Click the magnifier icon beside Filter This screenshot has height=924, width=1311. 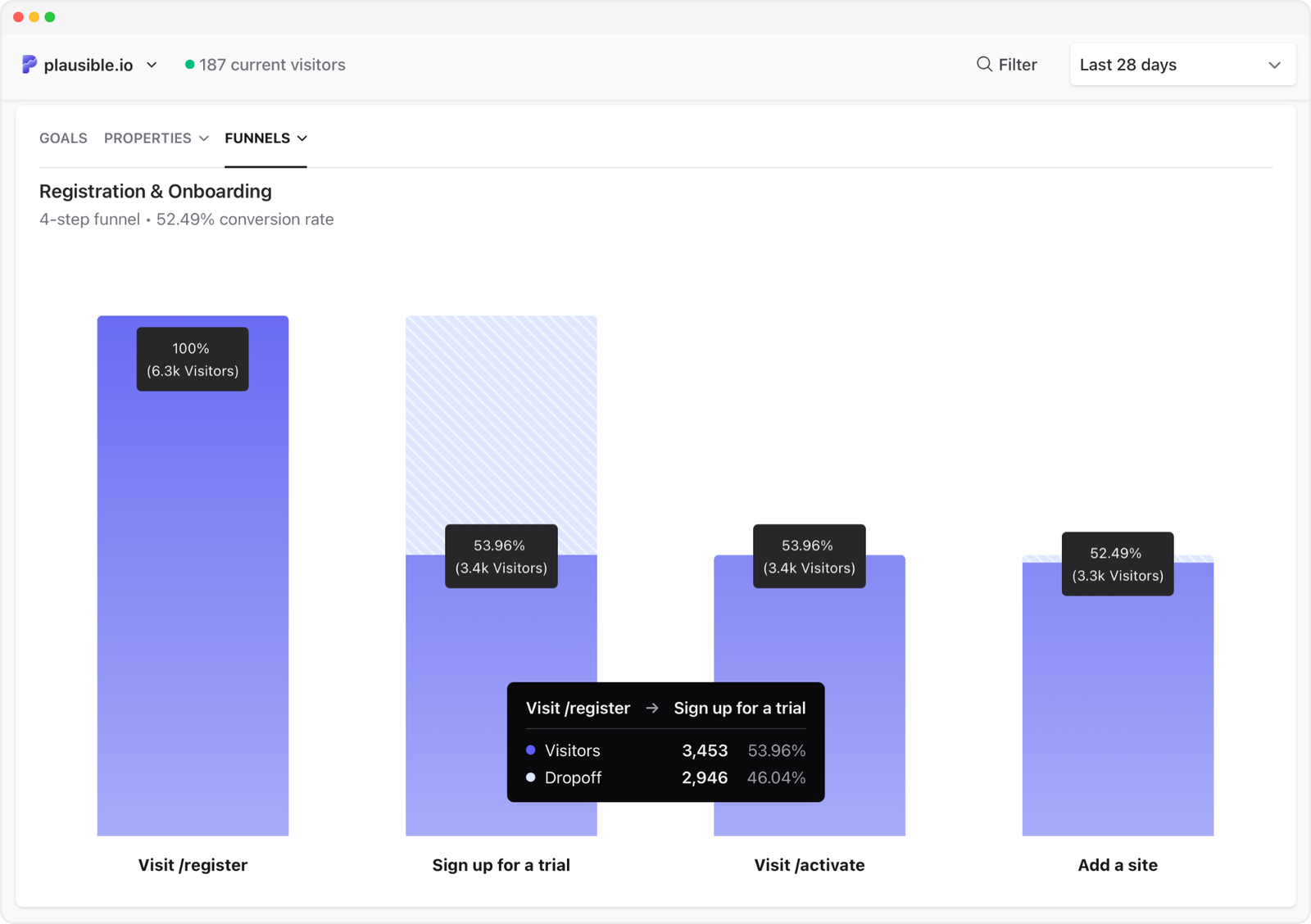(984, 64)
